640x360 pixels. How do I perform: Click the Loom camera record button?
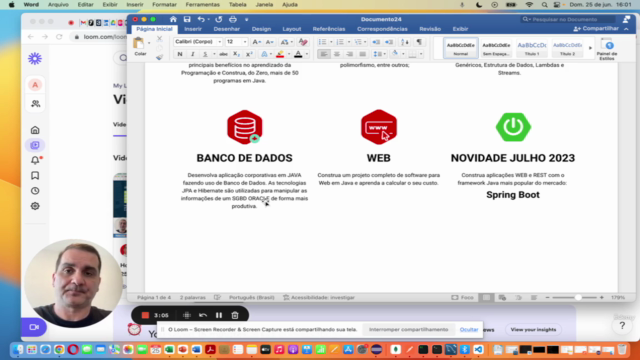pos(34,327)
